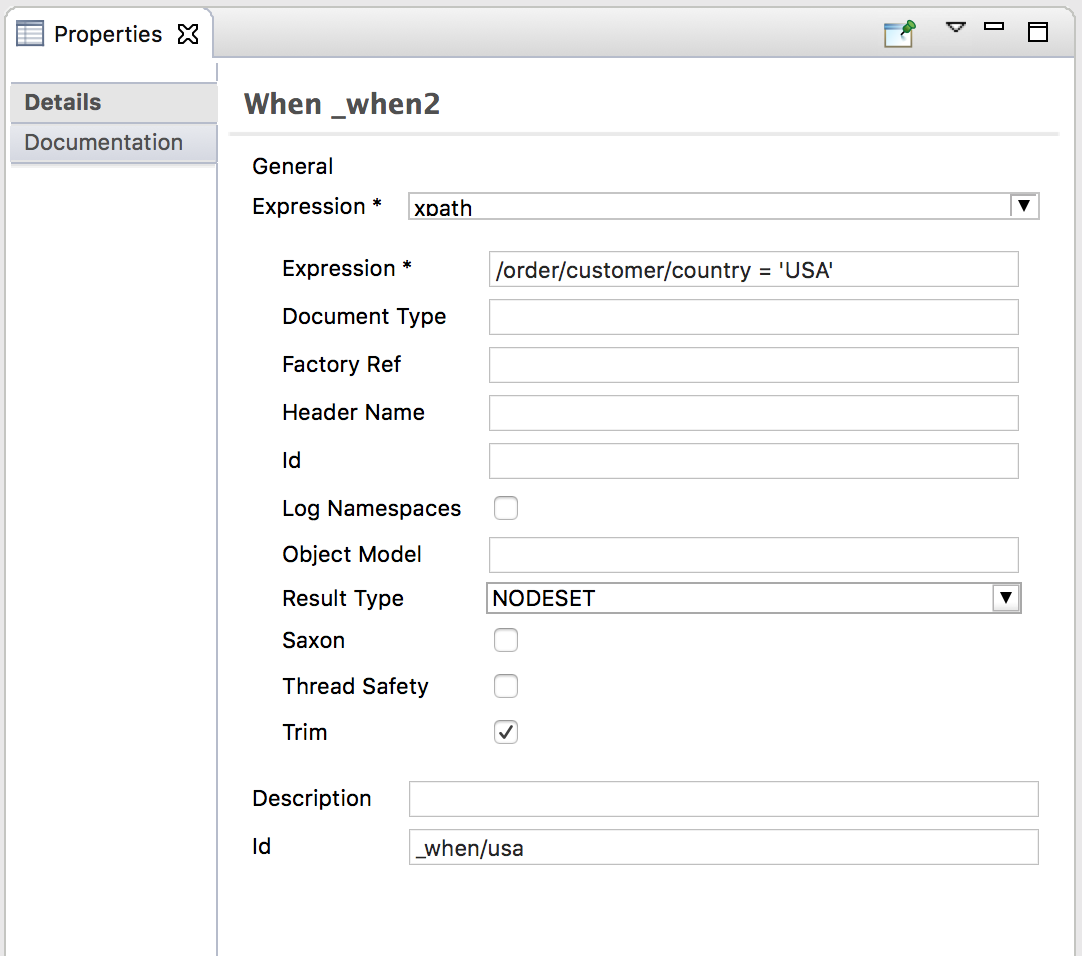The width and height of the screenshot is (1082, 956).
Task: Open the Properties View Menu triangle
Action: (956, 28)
